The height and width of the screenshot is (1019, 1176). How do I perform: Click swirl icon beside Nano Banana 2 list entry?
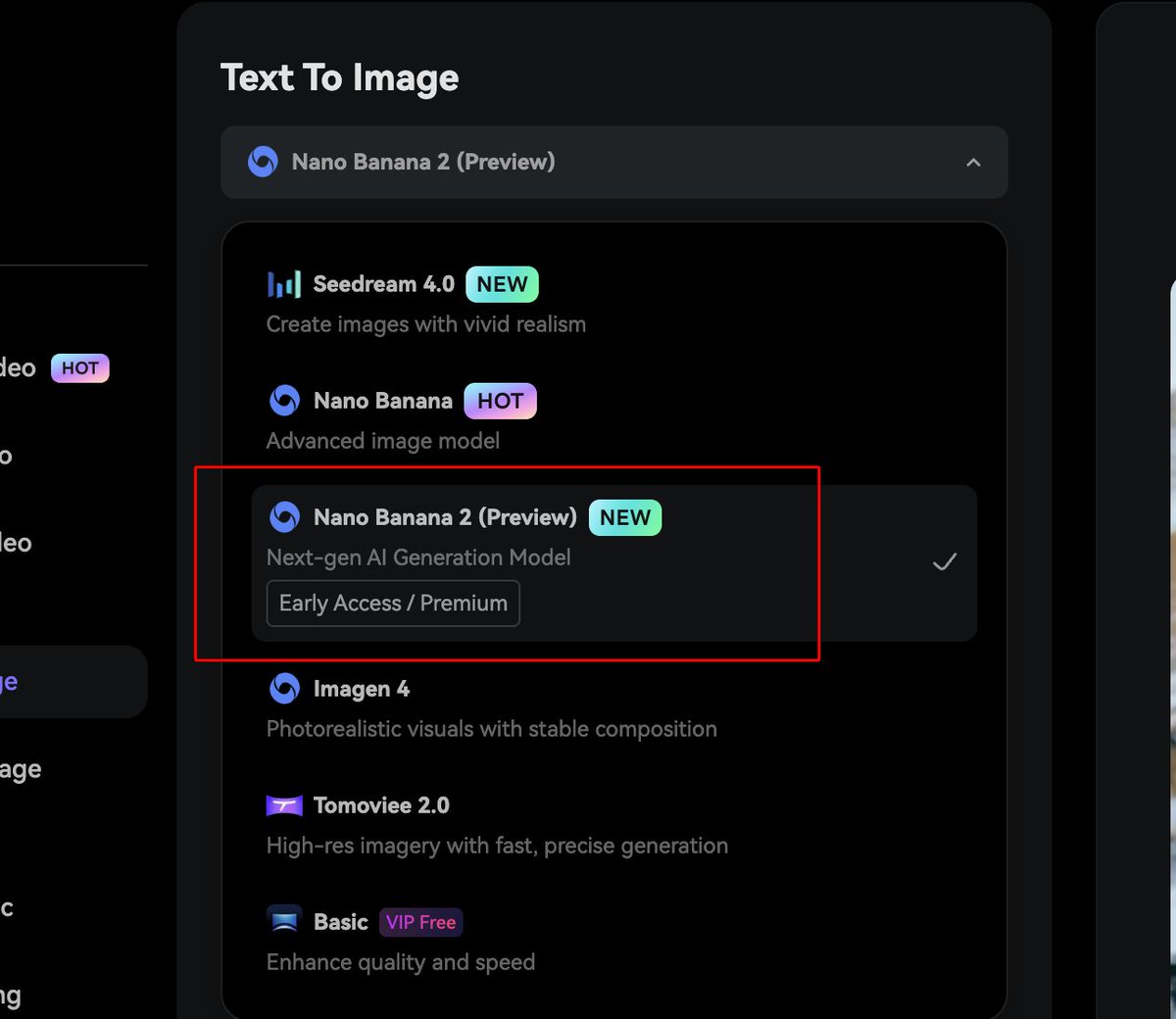(x=284, y=516)
